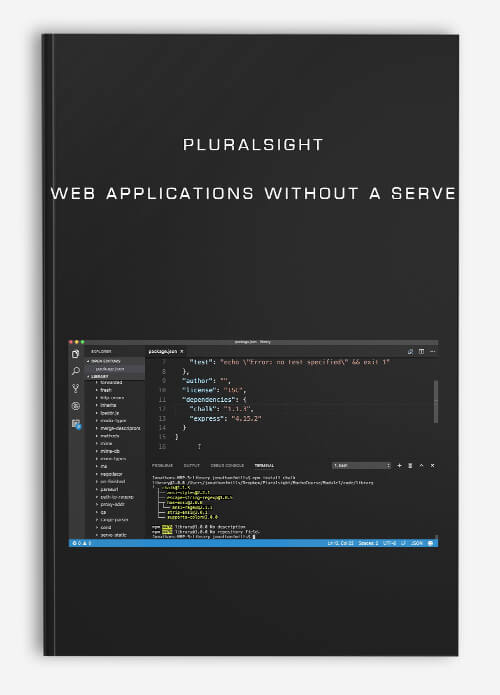Open the Search magnifier in activity bar
This screenshot has width=500, height=695.
76,371
